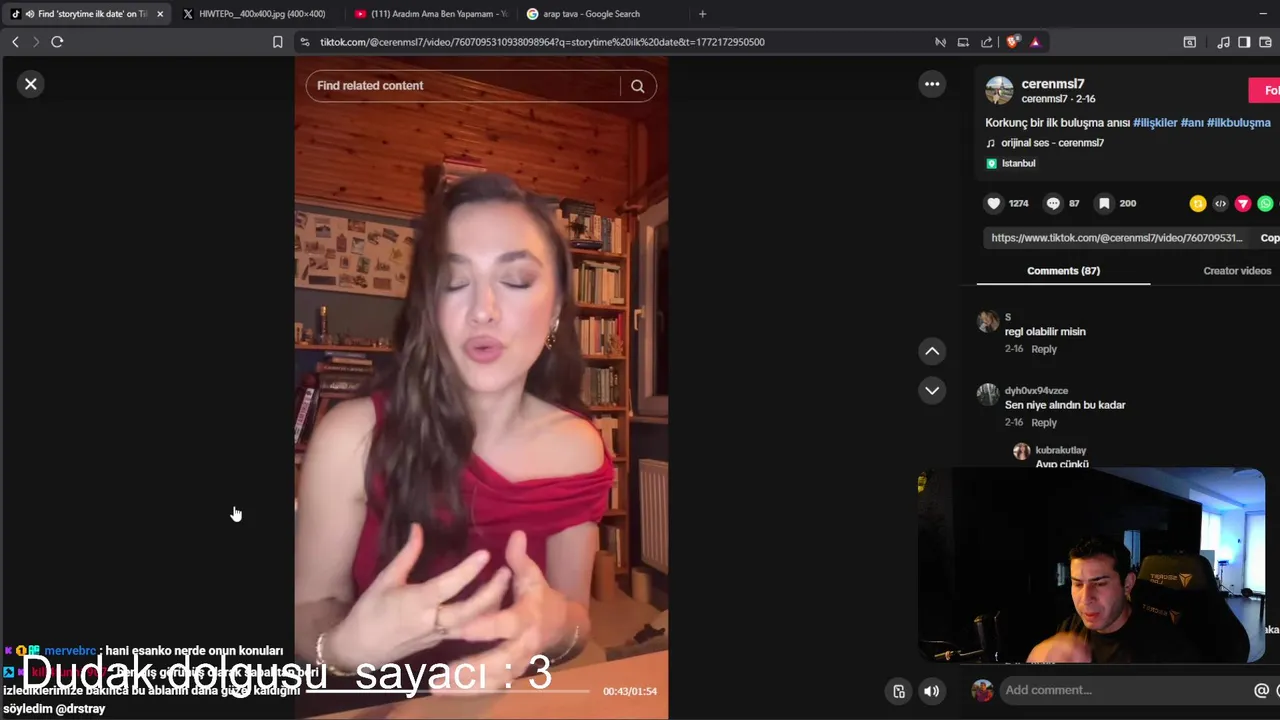
Task: Like the video with the heart icon
Action: (994, 203)
